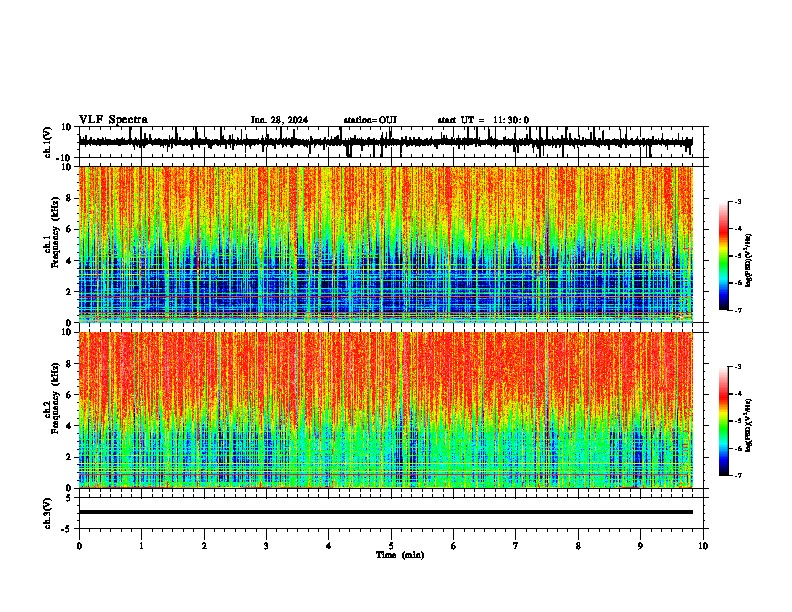
Task: Click the 'start UT = 11:30: 0' text
Action: tap(483, 120)
